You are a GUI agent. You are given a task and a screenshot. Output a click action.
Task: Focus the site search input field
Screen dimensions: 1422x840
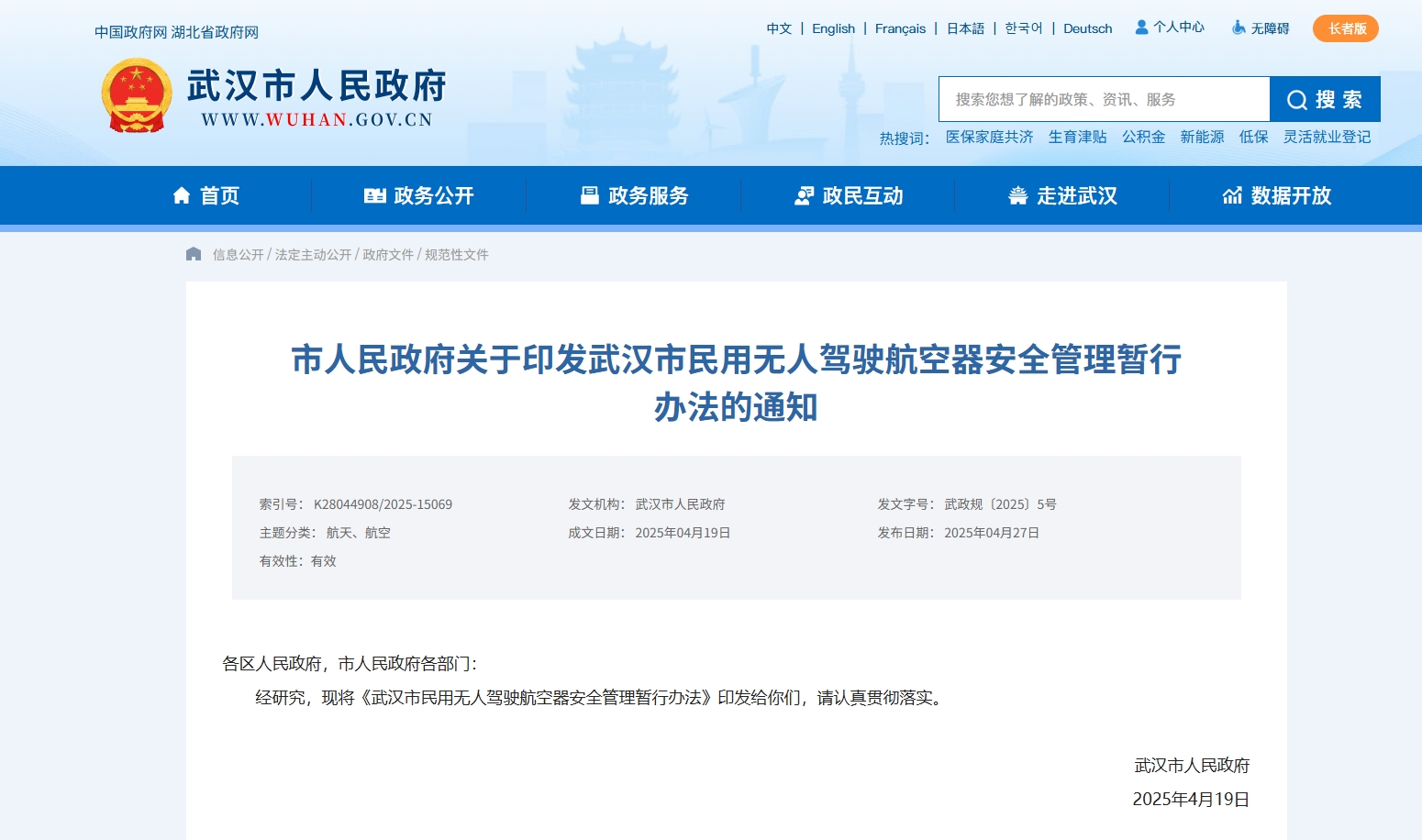click(1104, 99)
